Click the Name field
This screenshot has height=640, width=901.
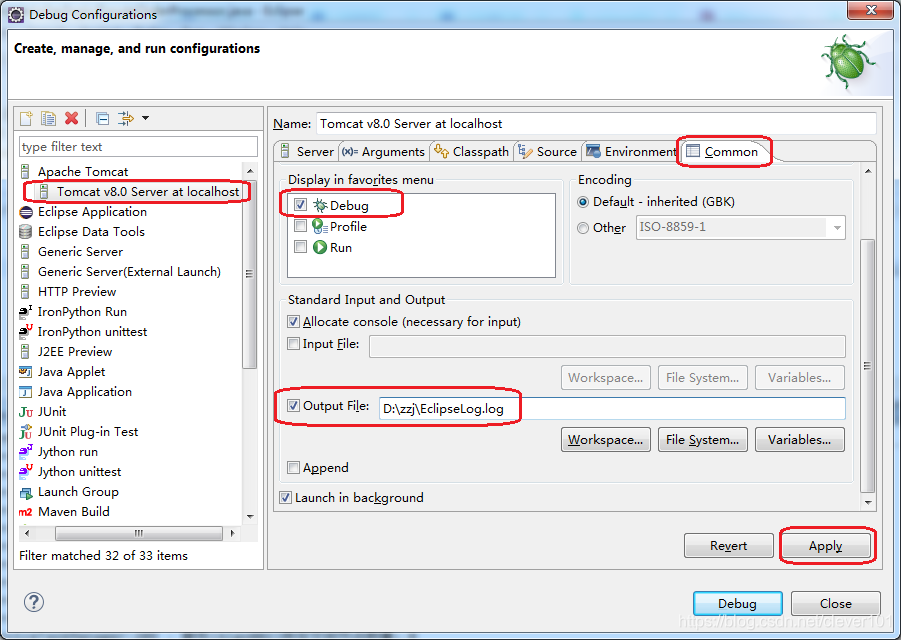click(596, 124)
